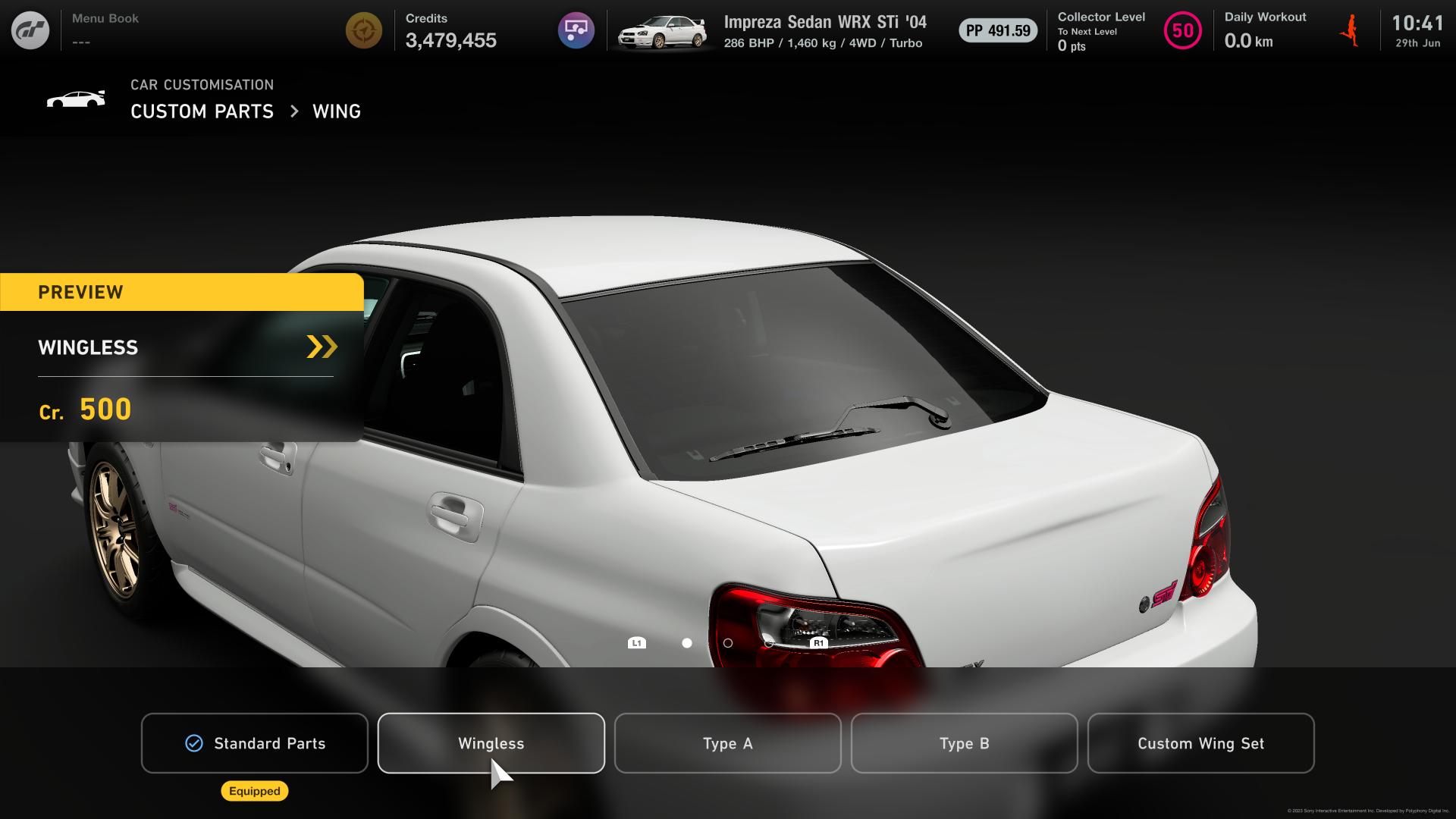1456x819 pixels.
Task: Click the Daily Workout runner icon
Action: (x=1351, y=31)
